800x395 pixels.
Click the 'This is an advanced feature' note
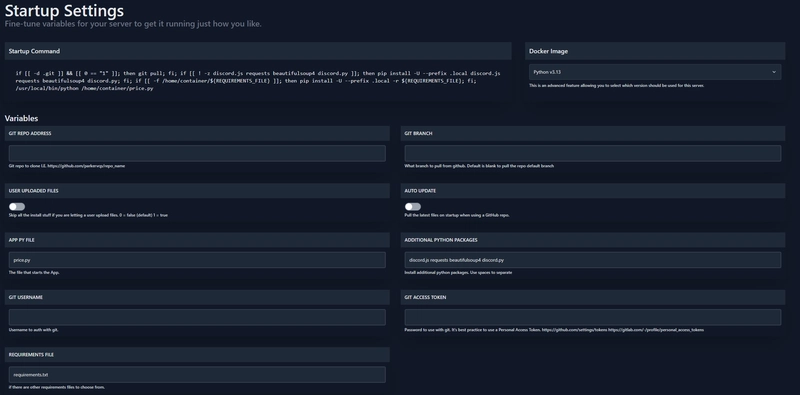617,86
